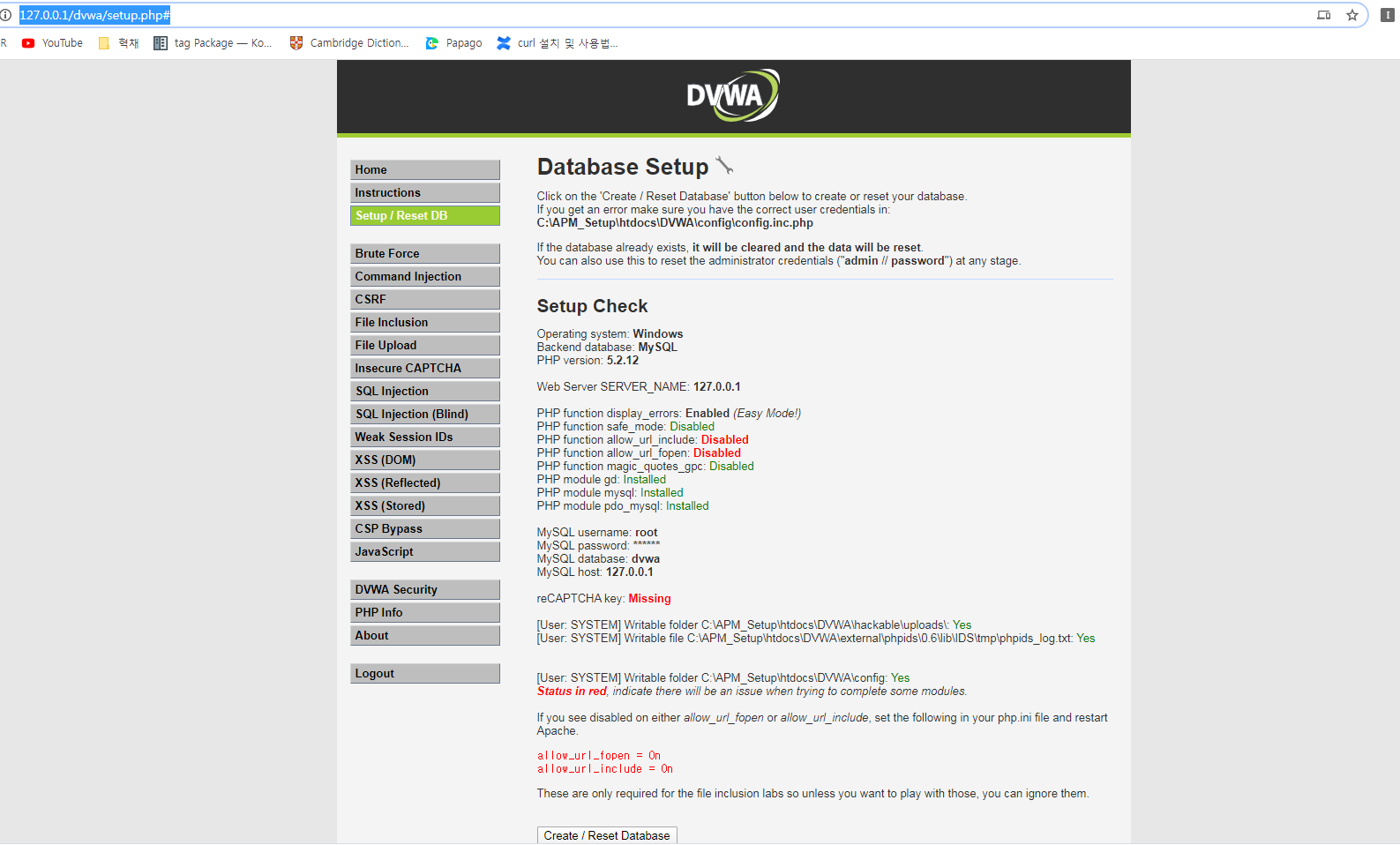Click the phpids_log.txt writable file line
This screenshot has height=845, width=1400.
[816, 639]
